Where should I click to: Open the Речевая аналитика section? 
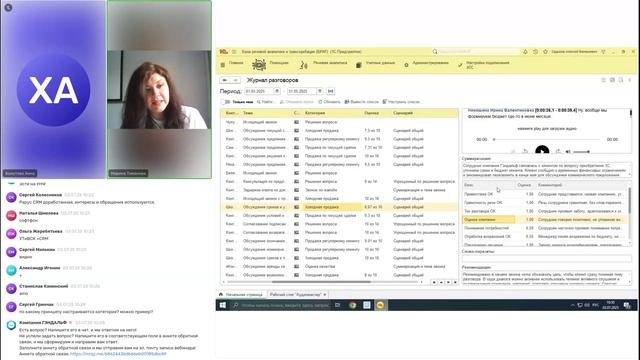point(330,63)
